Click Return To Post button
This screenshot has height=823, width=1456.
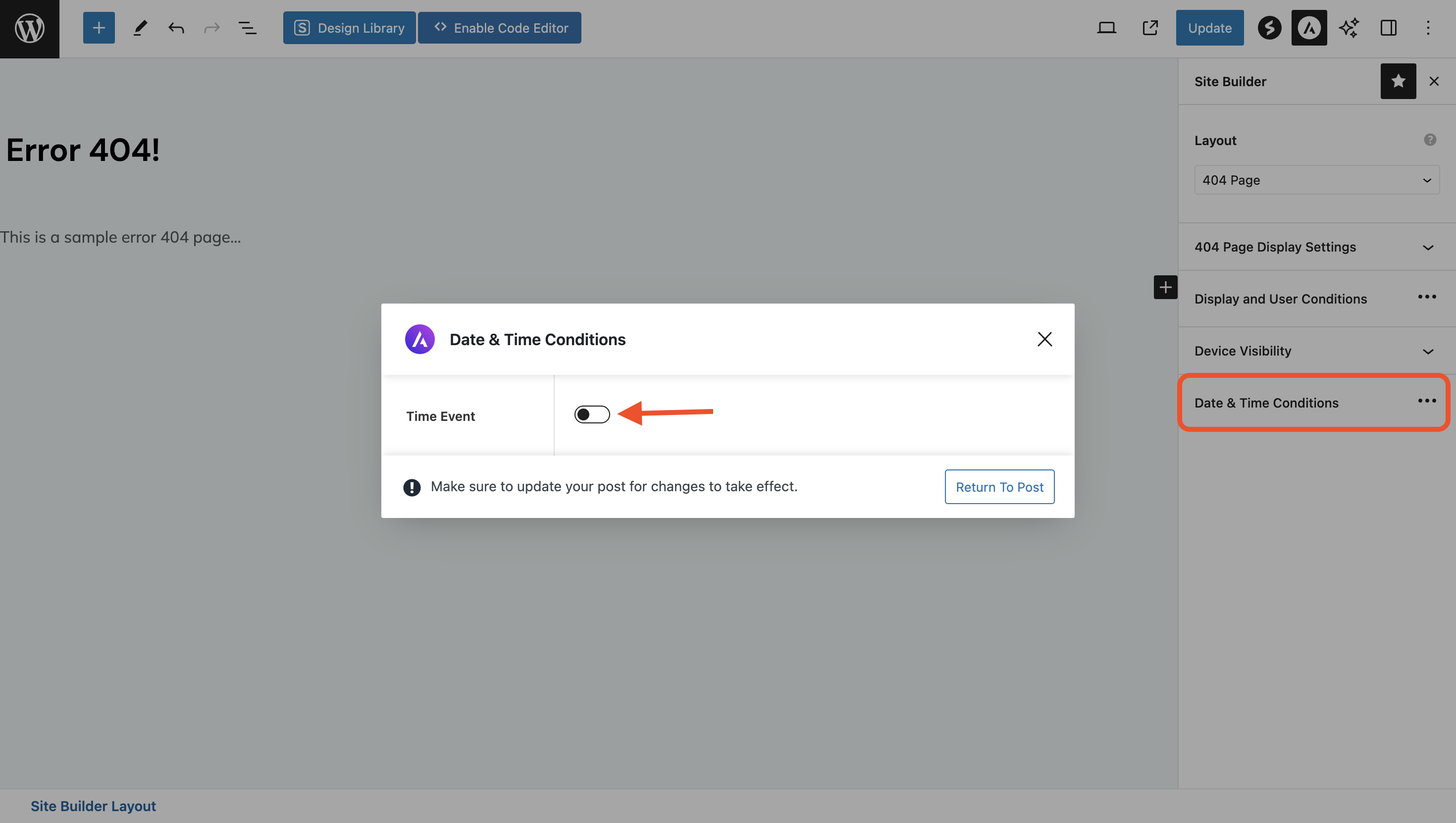(x=999, y=487)
